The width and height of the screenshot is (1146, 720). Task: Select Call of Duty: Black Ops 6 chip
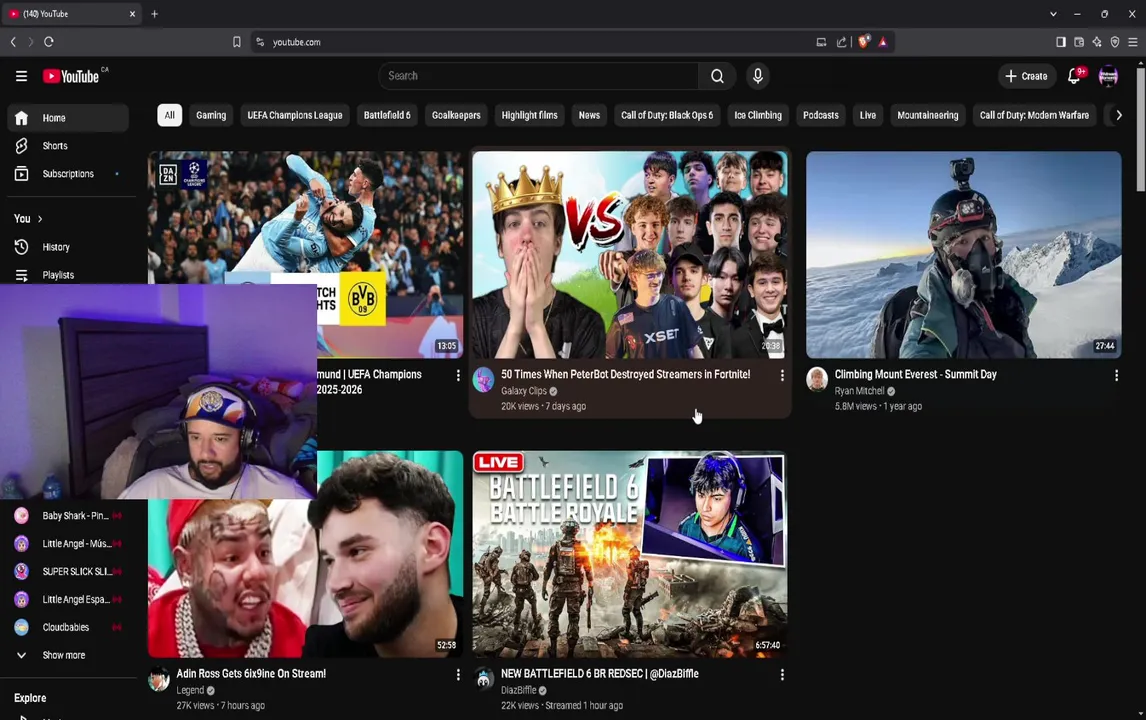click(x=667, y=115)
